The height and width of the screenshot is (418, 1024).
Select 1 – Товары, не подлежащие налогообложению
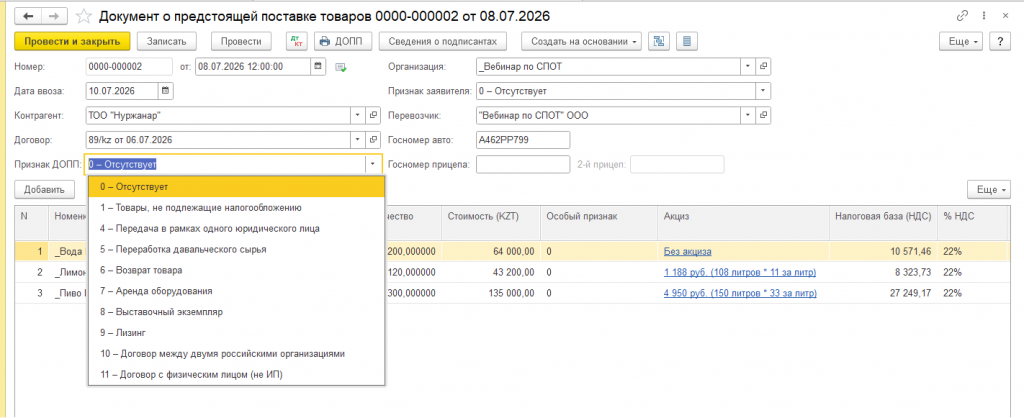point(236,208)
